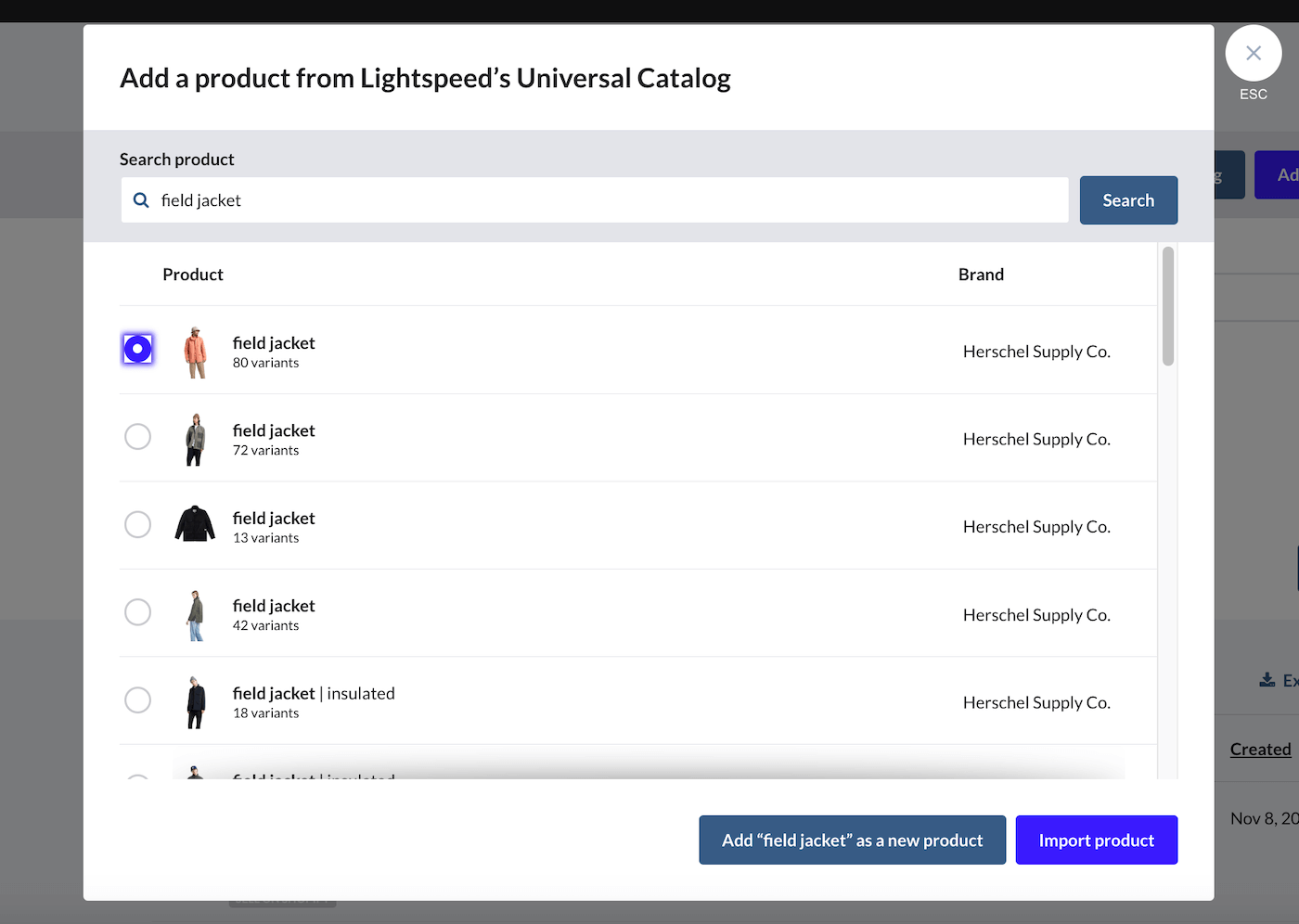Click Herschel Supply Co. in 42 variants row
1299x924 pixels.
click(x=1036, y=615)
